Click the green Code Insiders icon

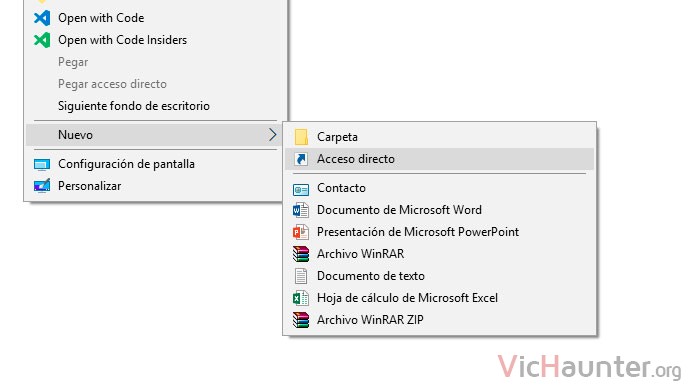click(42, 40)
